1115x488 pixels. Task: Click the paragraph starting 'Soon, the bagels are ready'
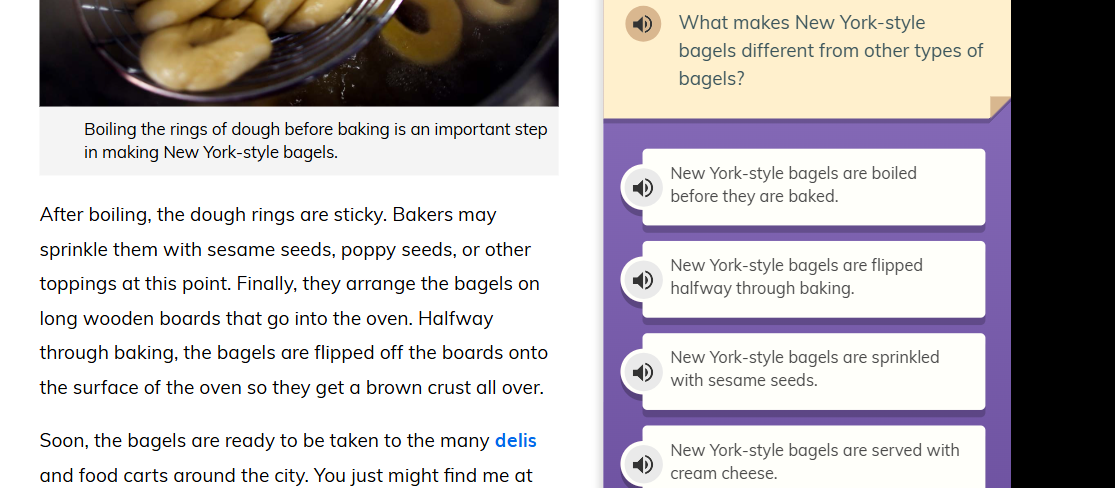(x=266, y=458)
